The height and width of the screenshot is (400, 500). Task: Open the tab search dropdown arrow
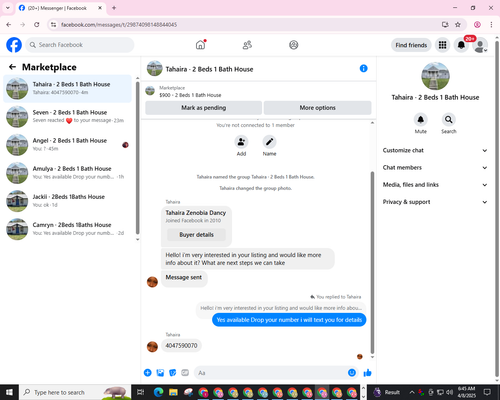point(8,8)
